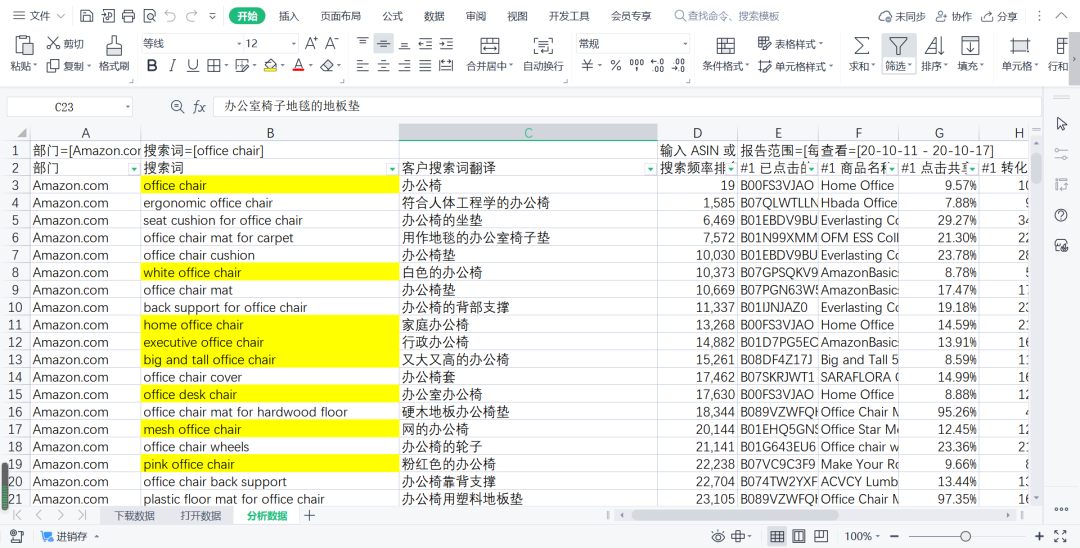Click the Cut (剪切) scissors button

click(x=65, y=44)
